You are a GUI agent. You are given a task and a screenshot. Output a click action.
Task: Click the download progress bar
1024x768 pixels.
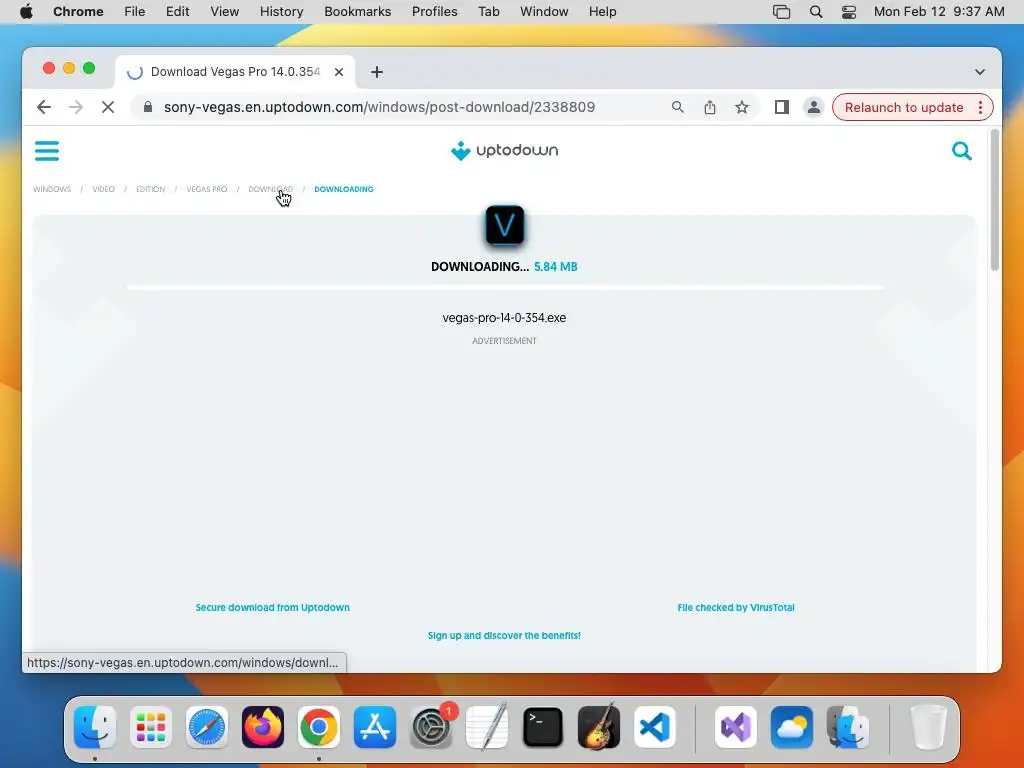point(504,287)
